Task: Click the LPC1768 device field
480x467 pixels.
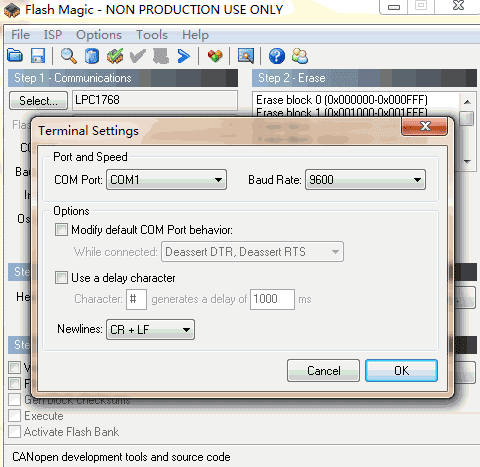Action: (x=155, y=100)
